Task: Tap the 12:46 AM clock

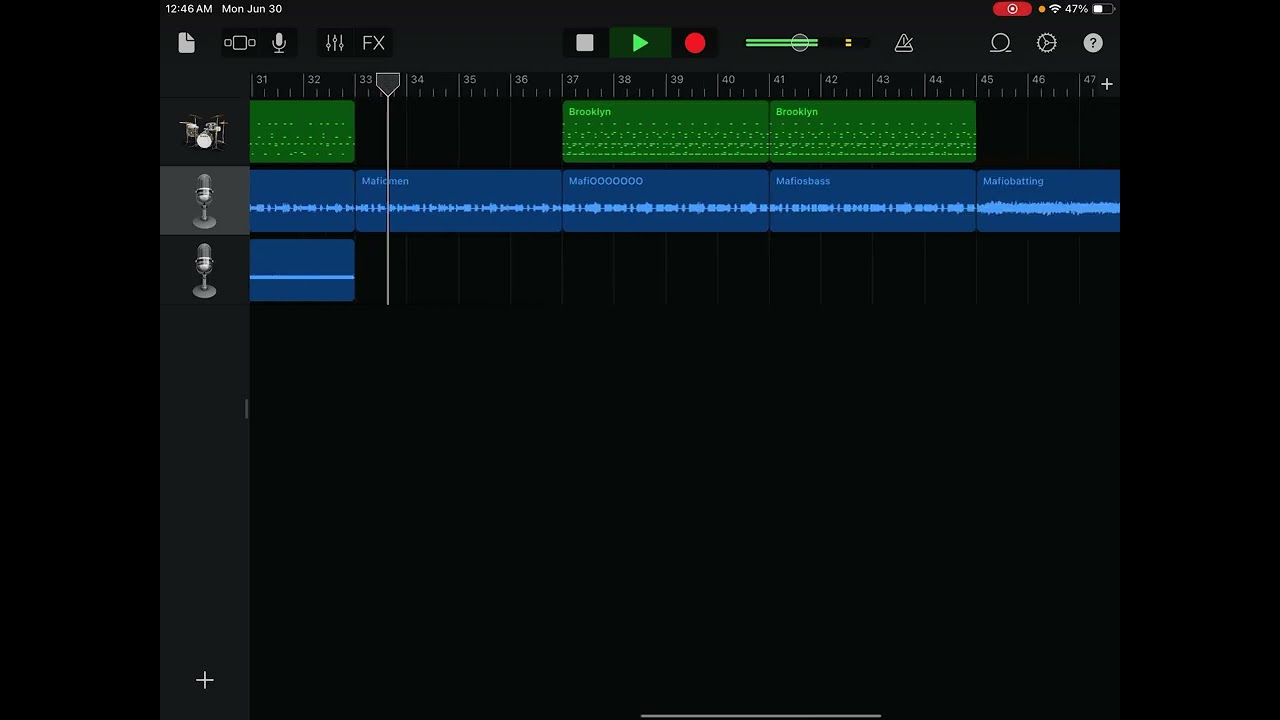Action: pyautogui.click(x=189, y=9)
